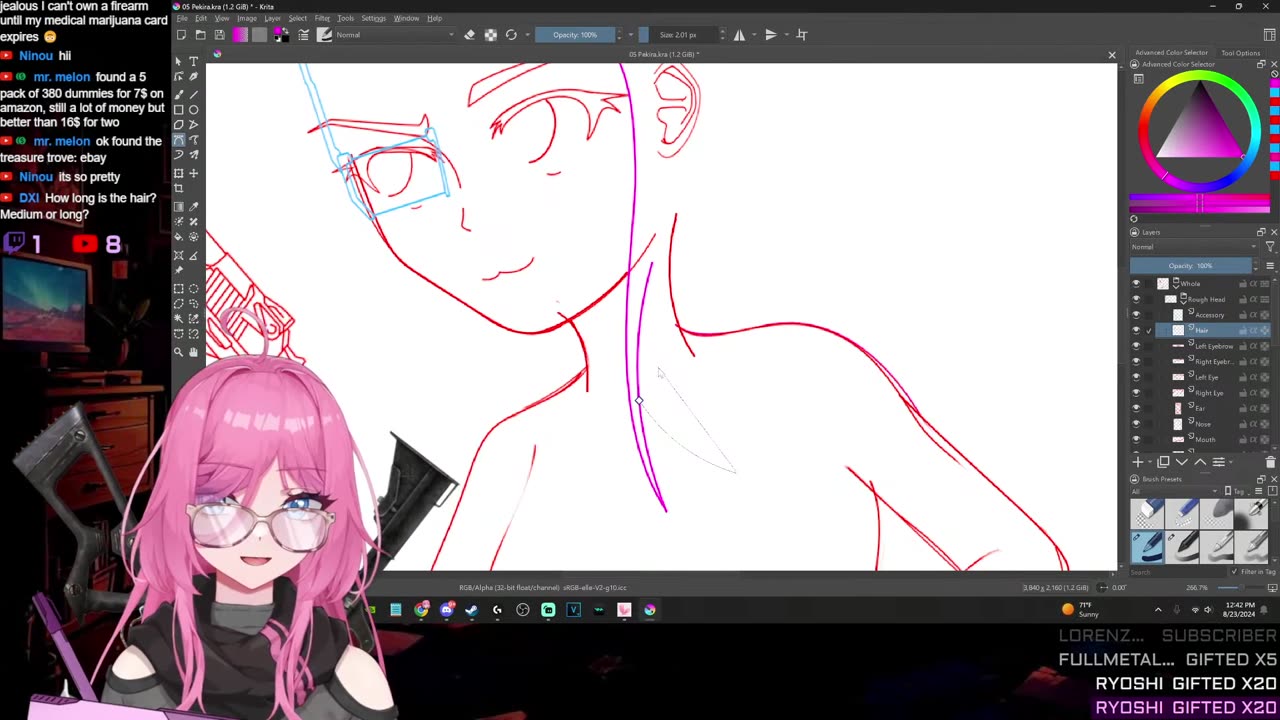Select the Calligraphy tool
Screen dimensions: 1280x720
(194, 76)
